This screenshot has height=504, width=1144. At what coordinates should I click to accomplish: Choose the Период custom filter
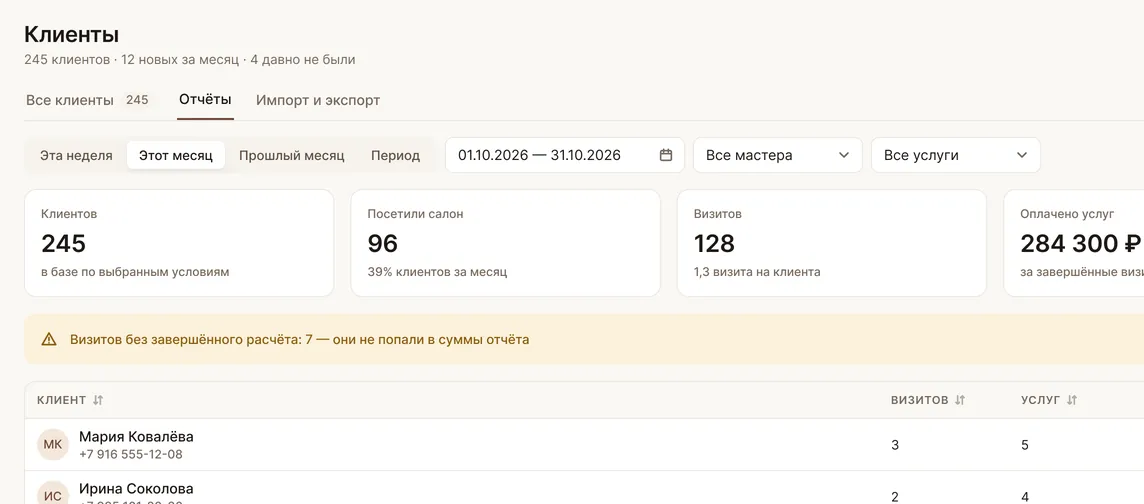[395, 155]
